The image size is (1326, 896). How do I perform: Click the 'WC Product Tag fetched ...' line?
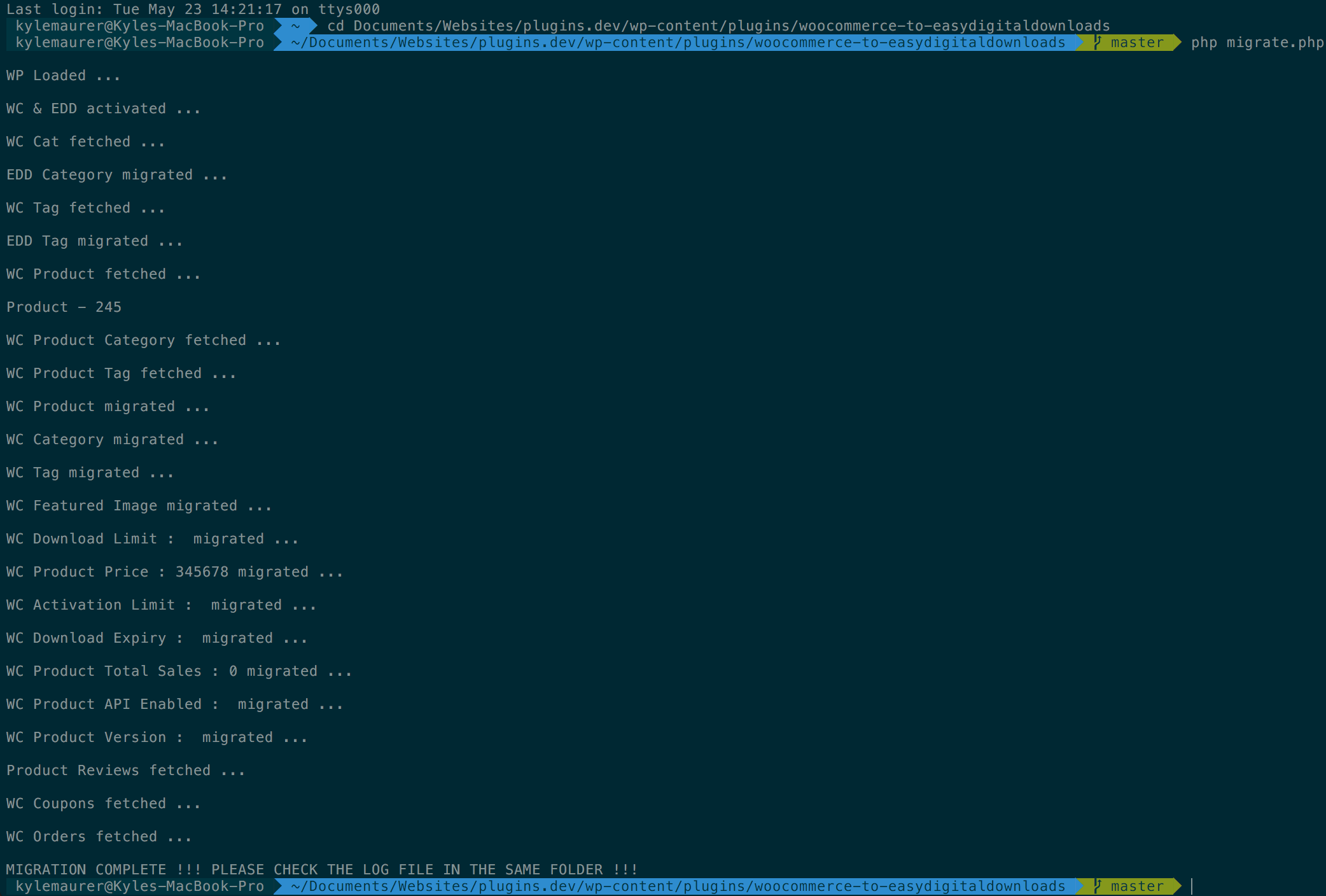(x=122, y=373)
